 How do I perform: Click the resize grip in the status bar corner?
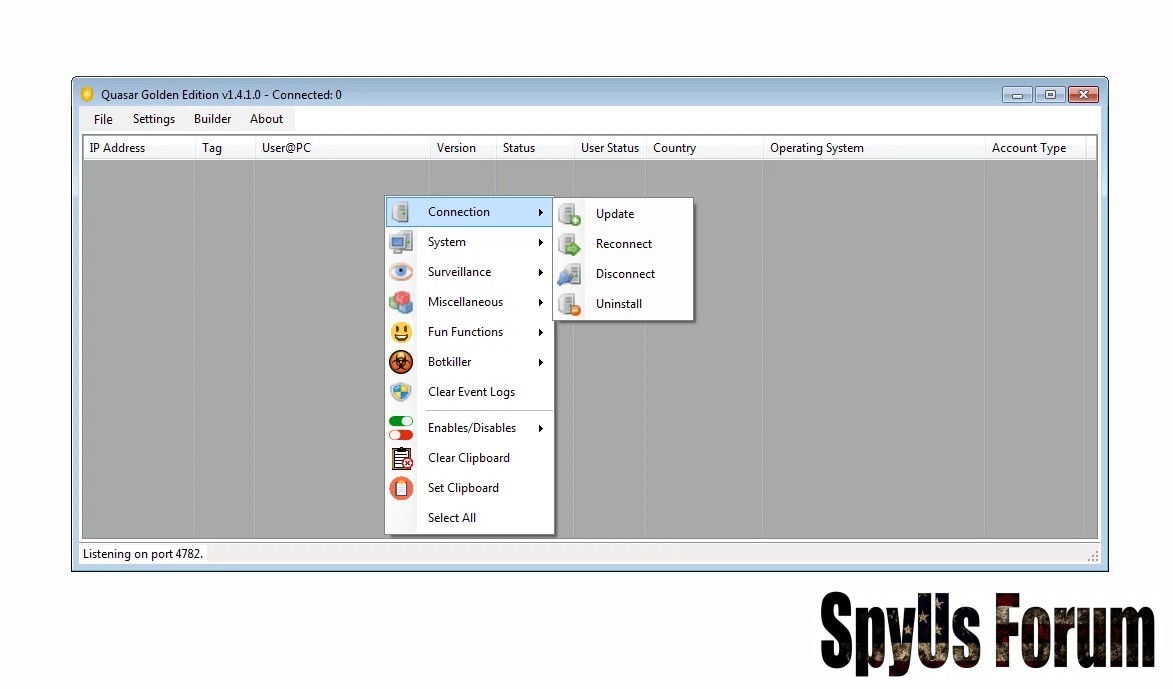click(1092, 555)
